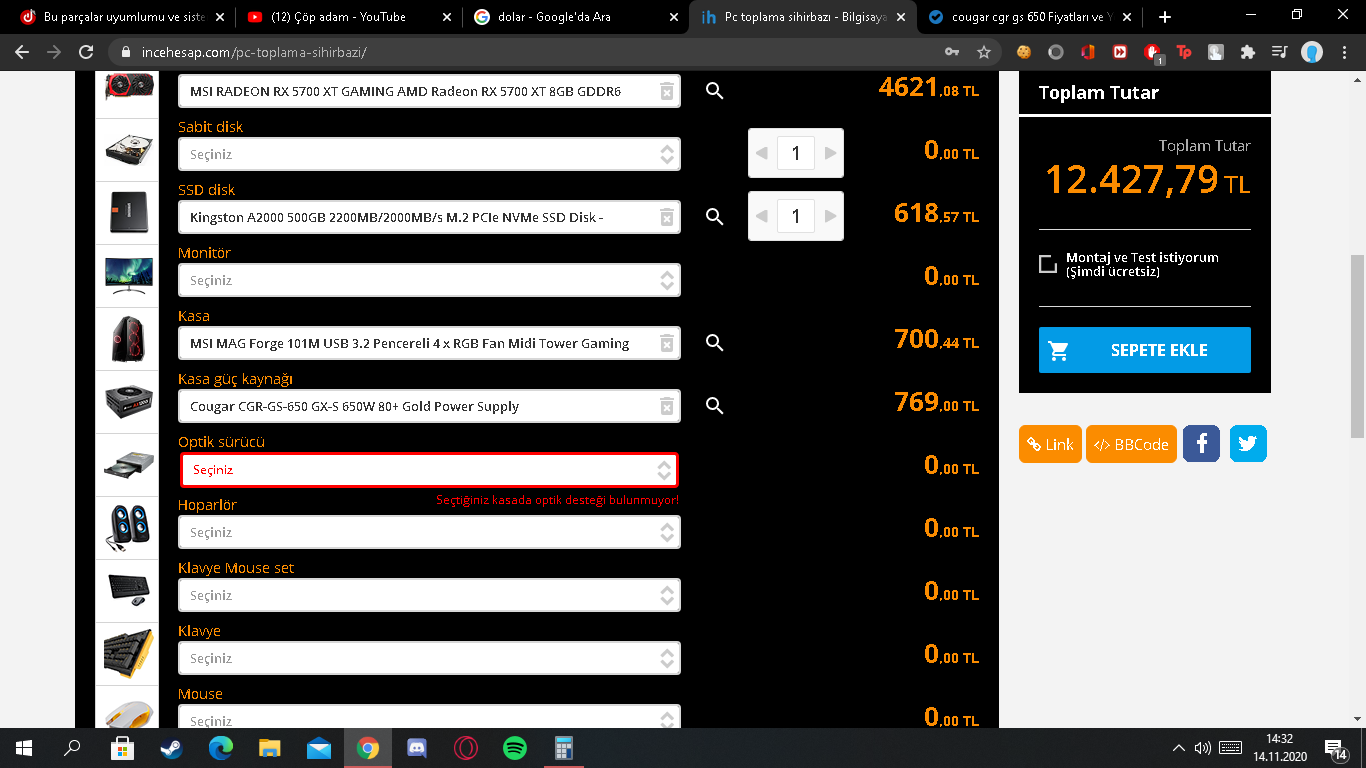Image resolution: width=1366 pixels, height=768 pixels.
Task: Add build to cart with SEPETE EKLE
Action: [x=1145, y=350]
